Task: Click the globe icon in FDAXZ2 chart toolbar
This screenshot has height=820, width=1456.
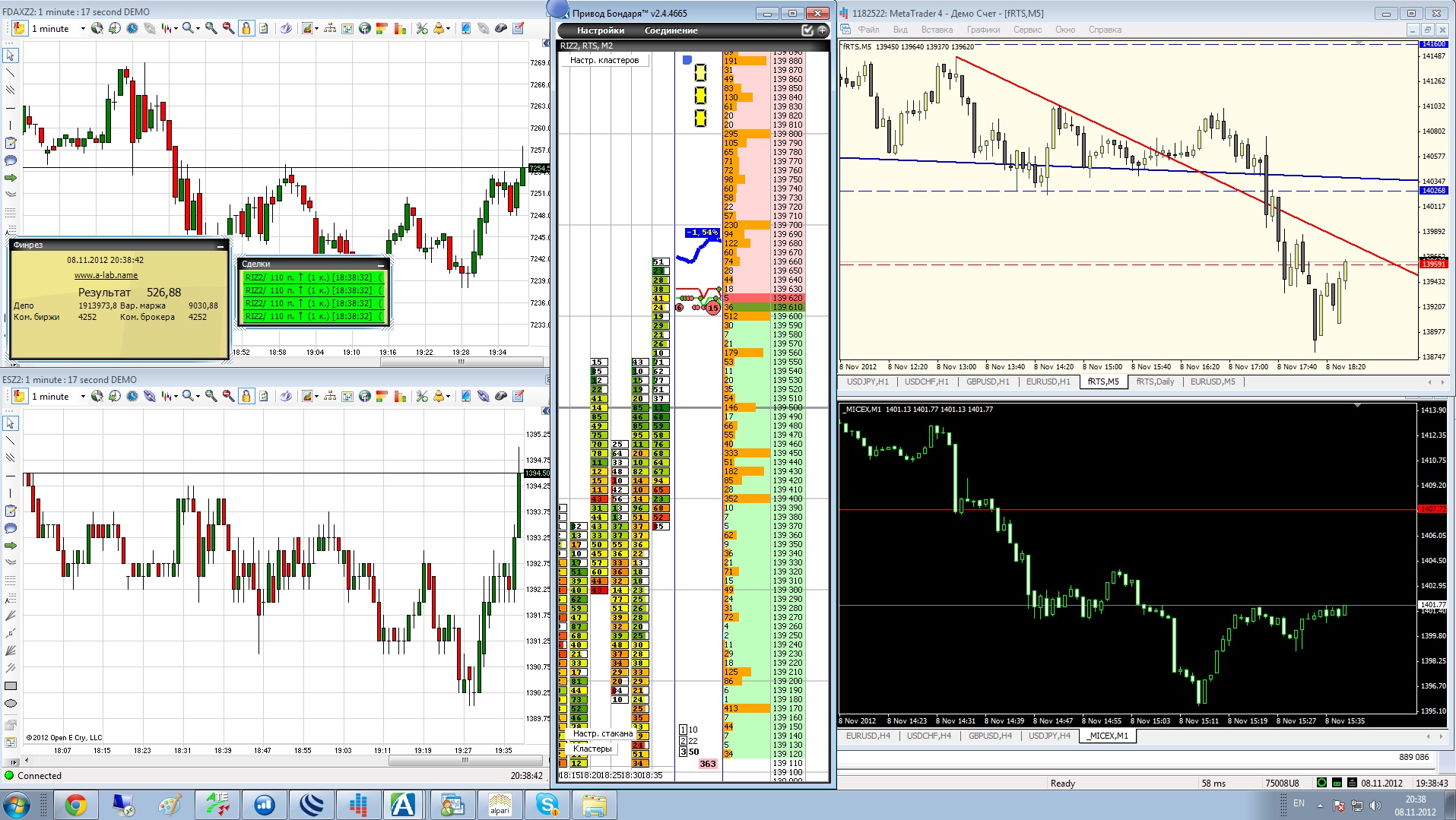Action: point(365,29)
